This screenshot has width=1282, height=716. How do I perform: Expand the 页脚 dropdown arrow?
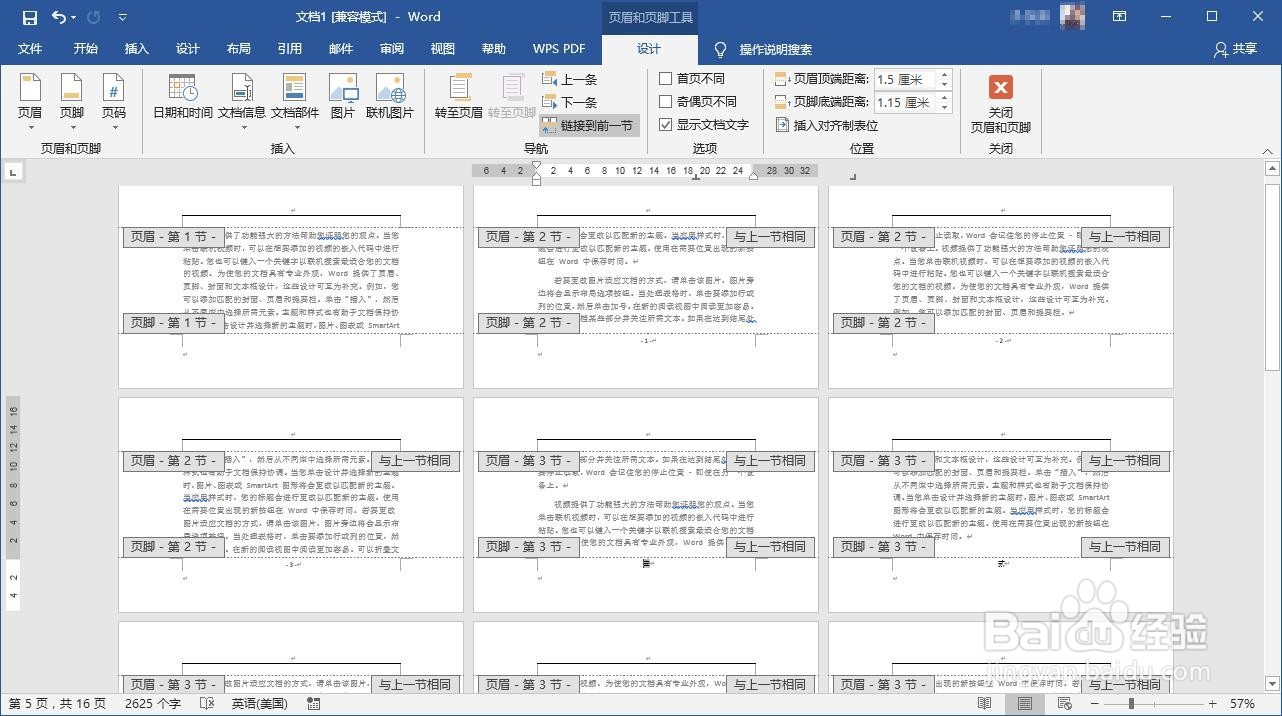pos(72,127)
